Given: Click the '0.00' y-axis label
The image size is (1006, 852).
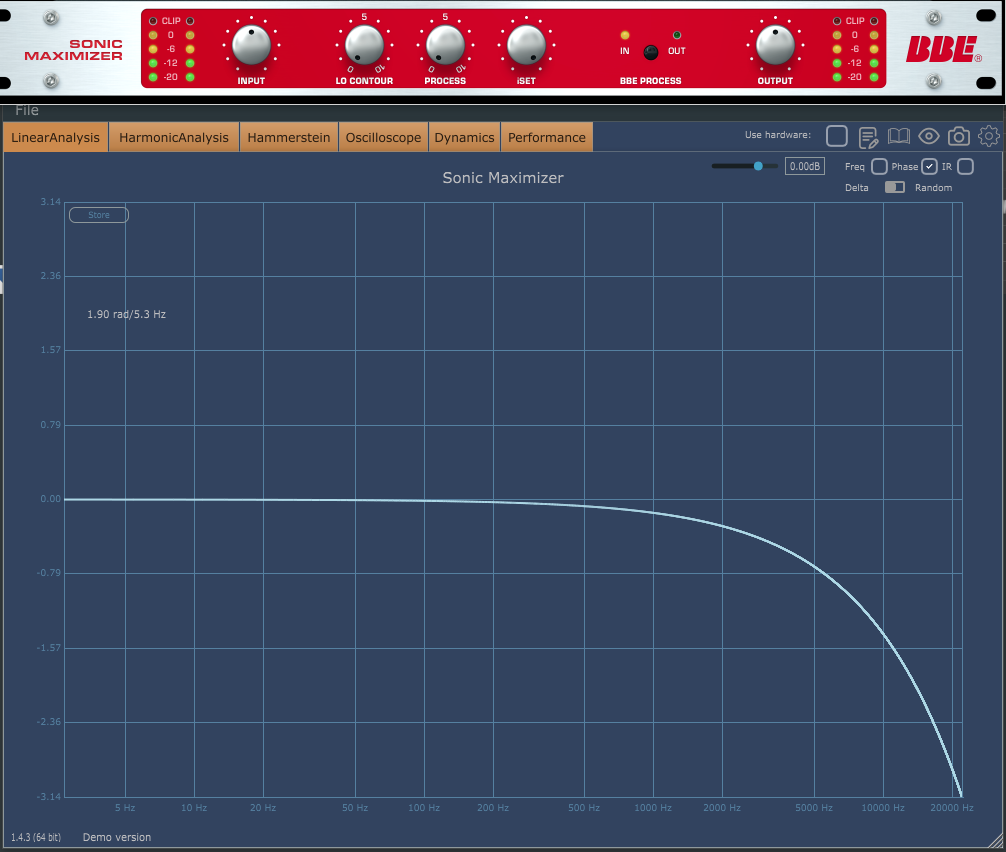Looking at the screenshot, I should pyautogui.click(x=51, y=498).
